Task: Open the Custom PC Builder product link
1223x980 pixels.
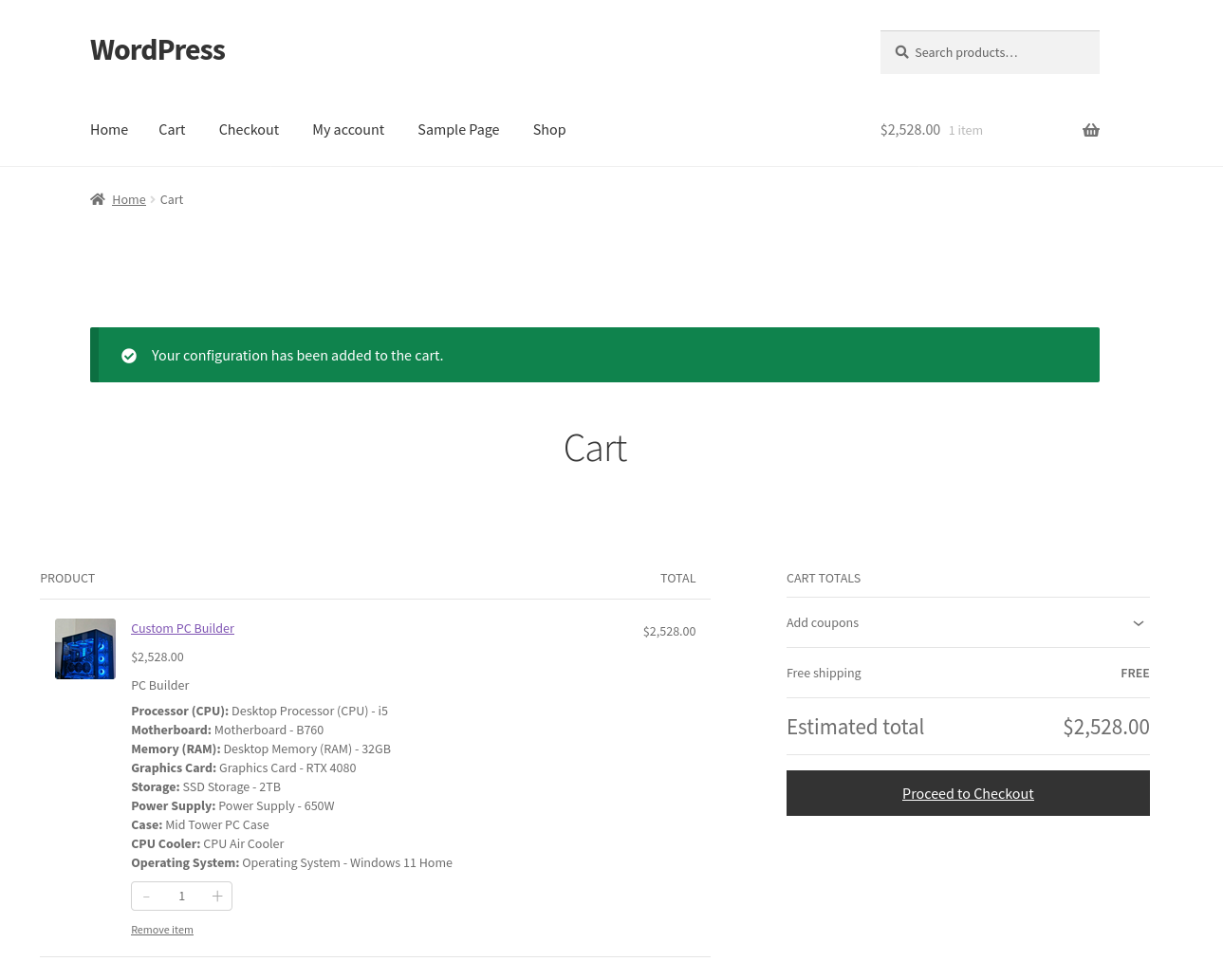Action: coord(182,628)
